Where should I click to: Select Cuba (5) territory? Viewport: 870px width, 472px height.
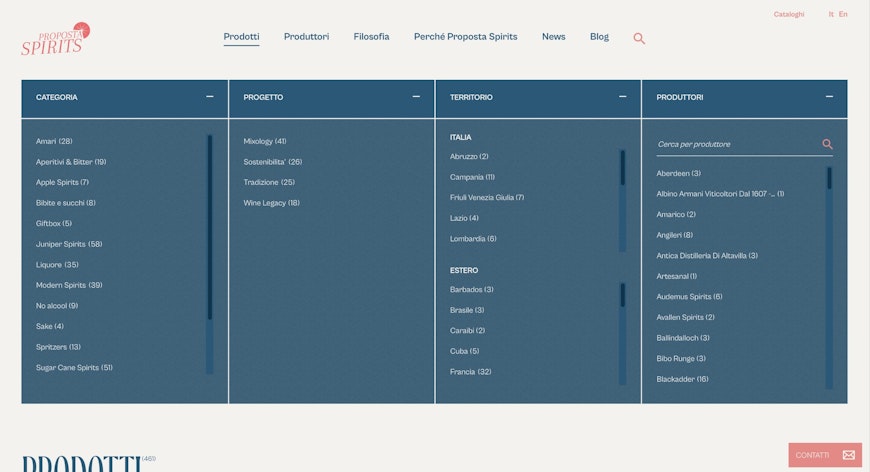464,351
